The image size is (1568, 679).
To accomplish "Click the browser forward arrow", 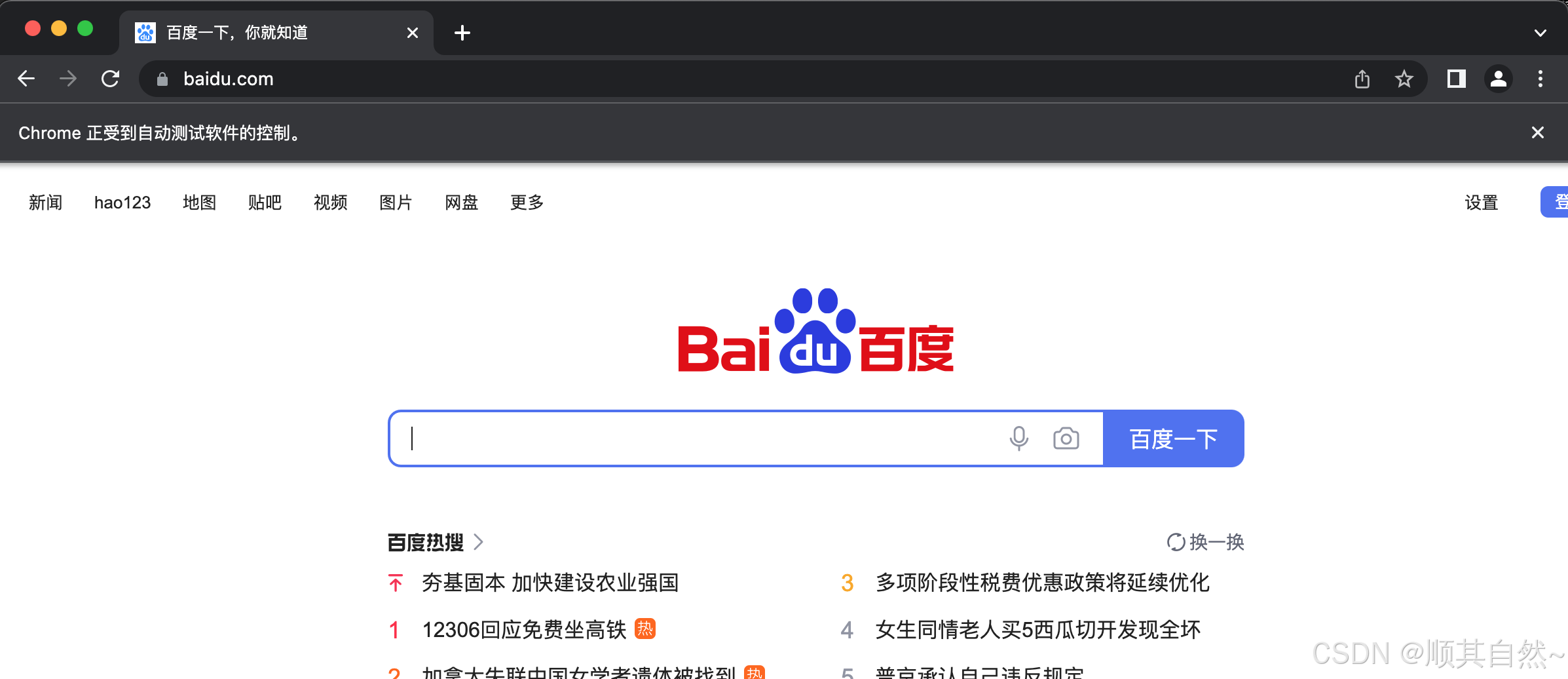I will coord(68,79).
